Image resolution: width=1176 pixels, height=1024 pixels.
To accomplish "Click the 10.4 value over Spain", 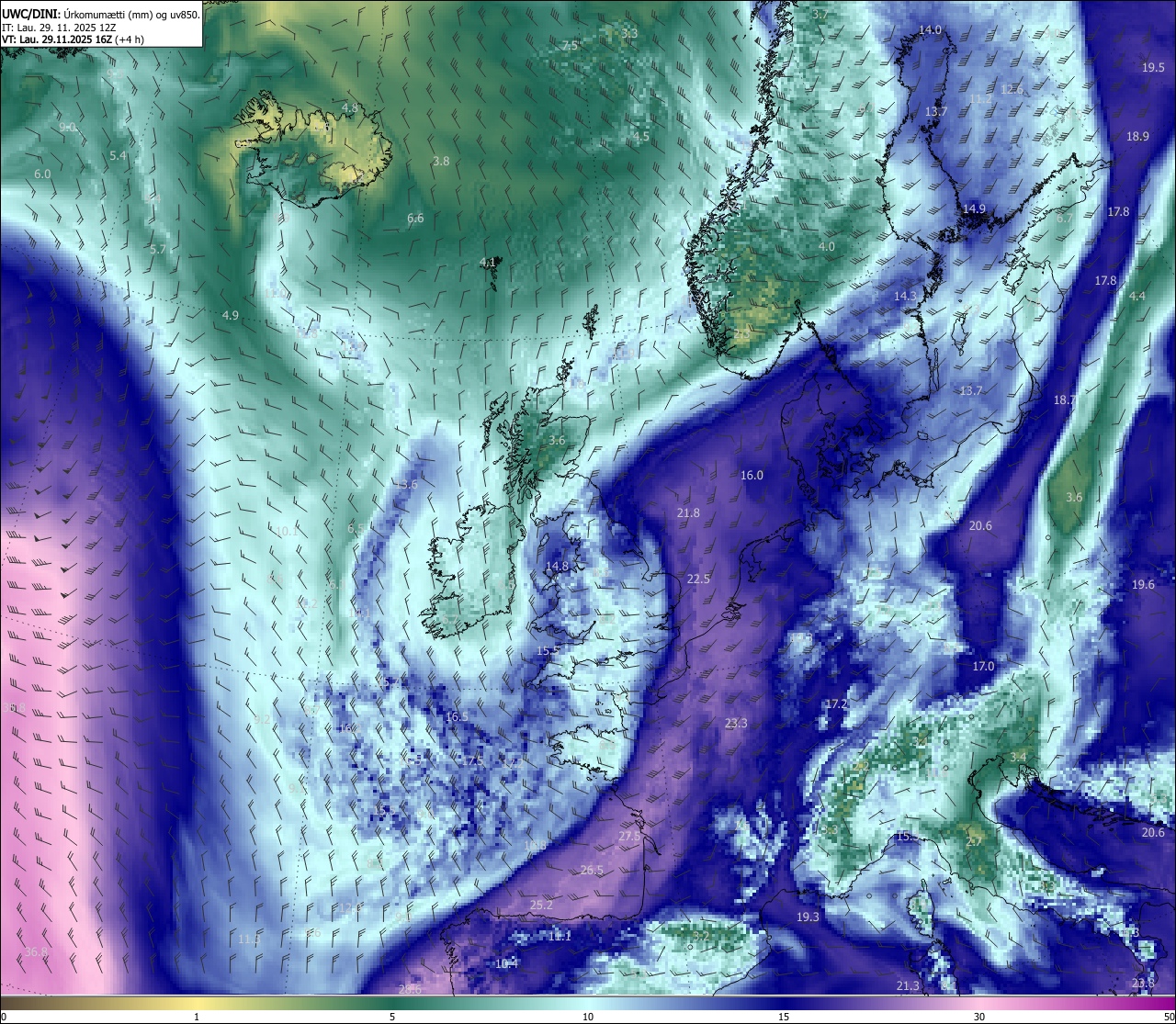I will point(506,963).
